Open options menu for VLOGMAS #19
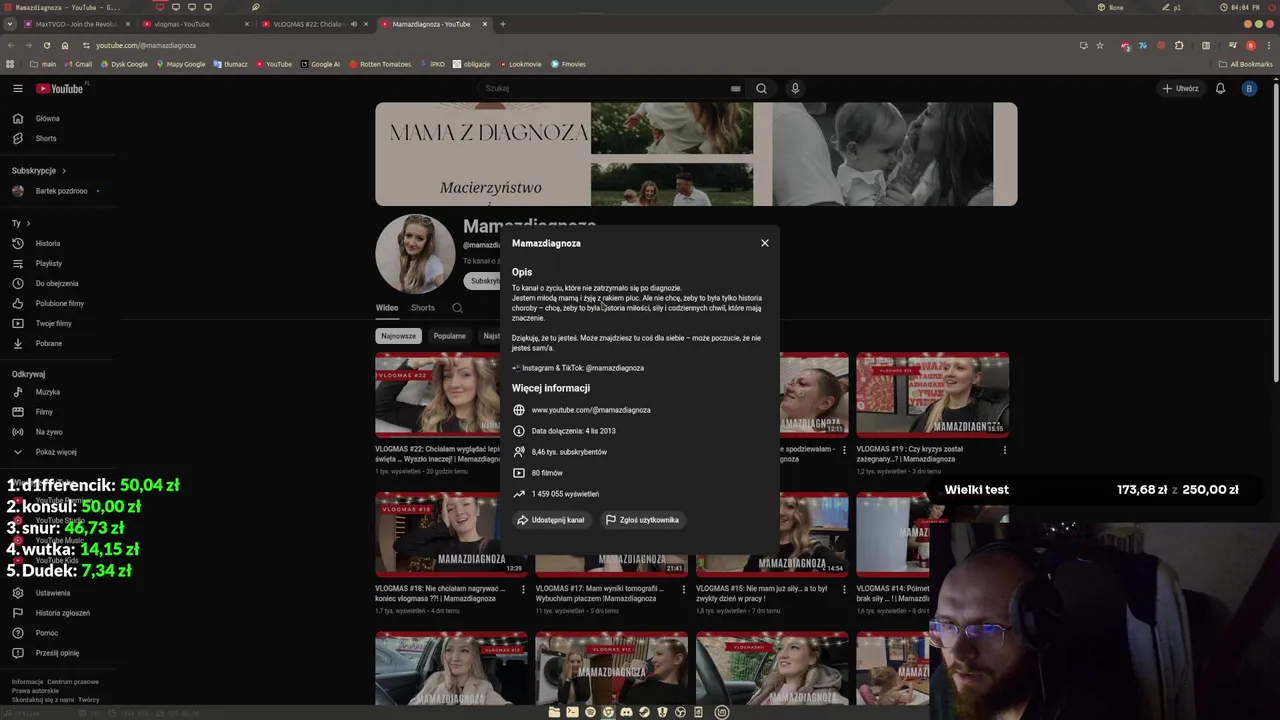 click(x=1005, y=450)
